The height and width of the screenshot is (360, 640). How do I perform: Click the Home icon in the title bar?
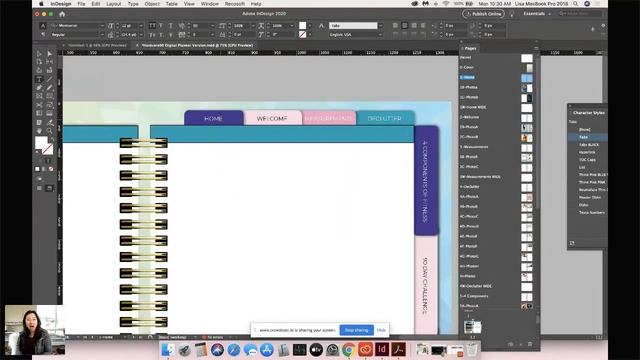pyautogui.click(x=62, y=14)
